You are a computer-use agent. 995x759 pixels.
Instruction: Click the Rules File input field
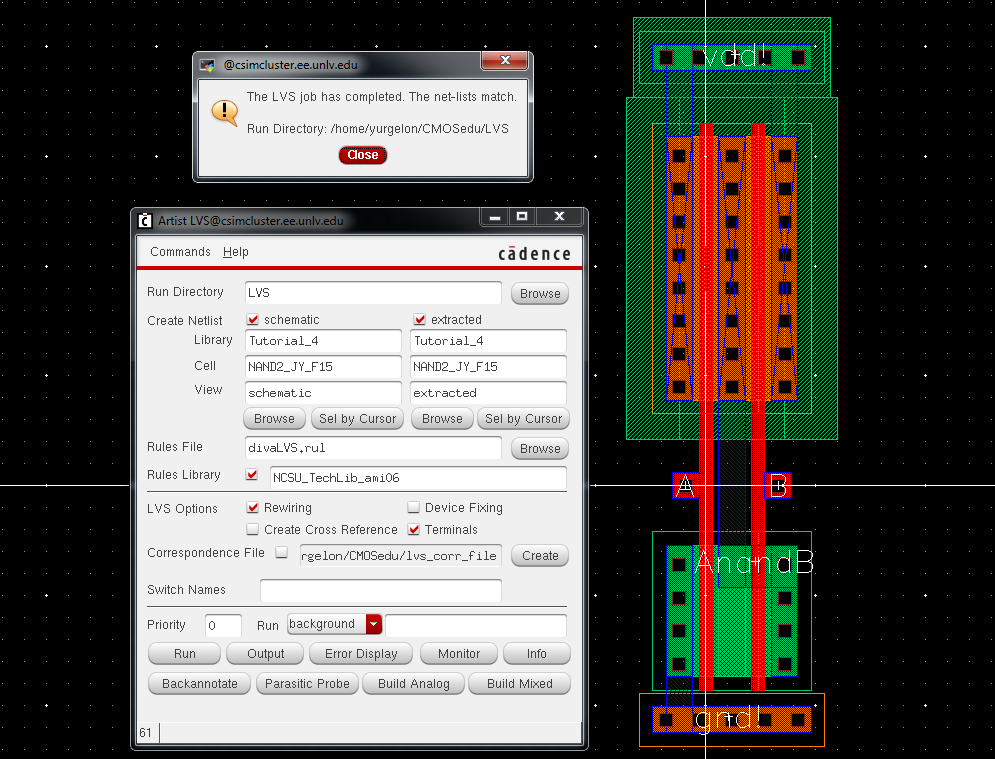[372, 448]
